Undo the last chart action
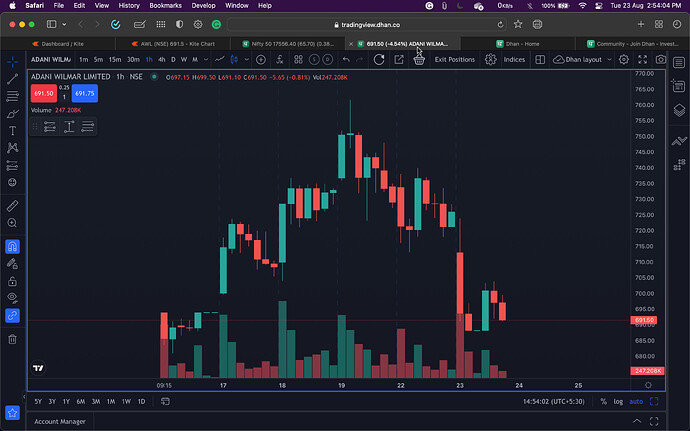The width and height of the screenshot is (690, 431). click(346, 59)
